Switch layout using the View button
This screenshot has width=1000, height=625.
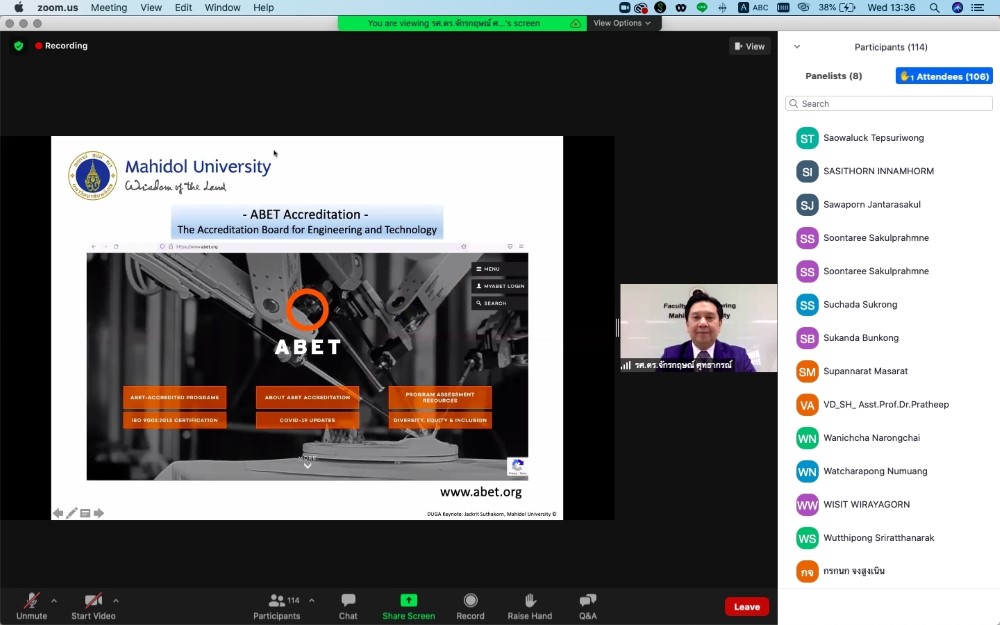[x=749, y=46]
